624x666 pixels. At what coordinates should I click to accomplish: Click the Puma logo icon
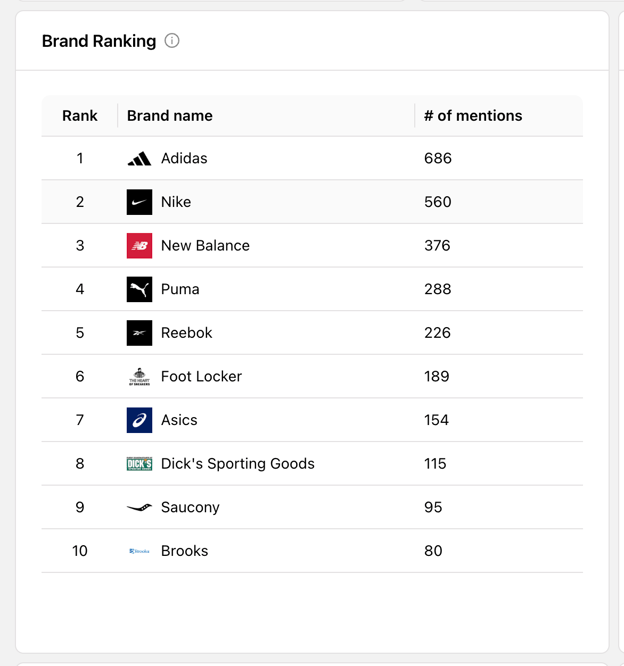pos(139,289)
